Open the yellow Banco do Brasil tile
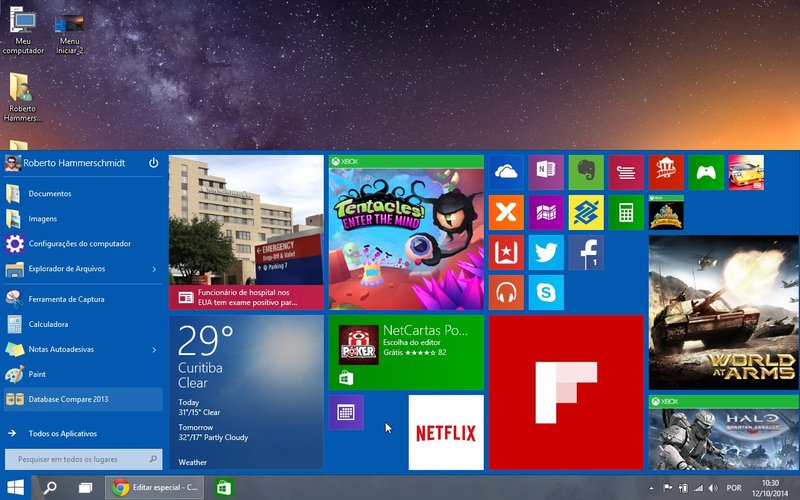 tap(586, 212)
